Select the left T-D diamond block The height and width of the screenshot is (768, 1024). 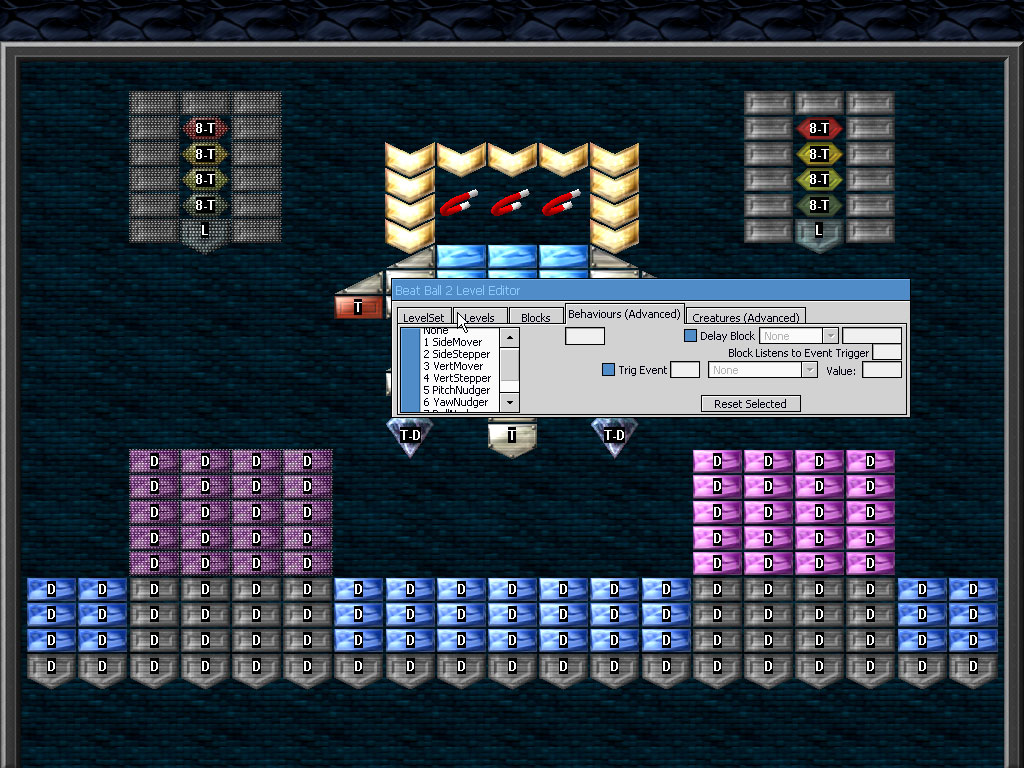click(x=410, y=437)
